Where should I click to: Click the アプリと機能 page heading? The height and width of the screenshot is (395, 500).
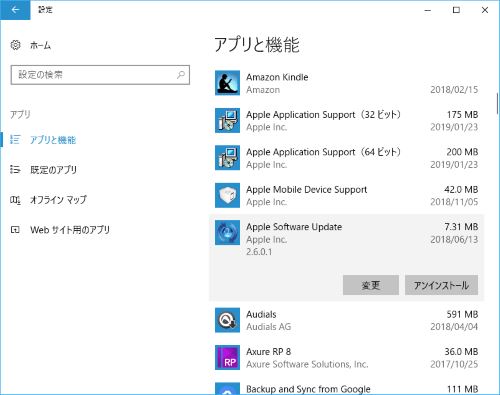pyautogui.click(x=257, y=45)
